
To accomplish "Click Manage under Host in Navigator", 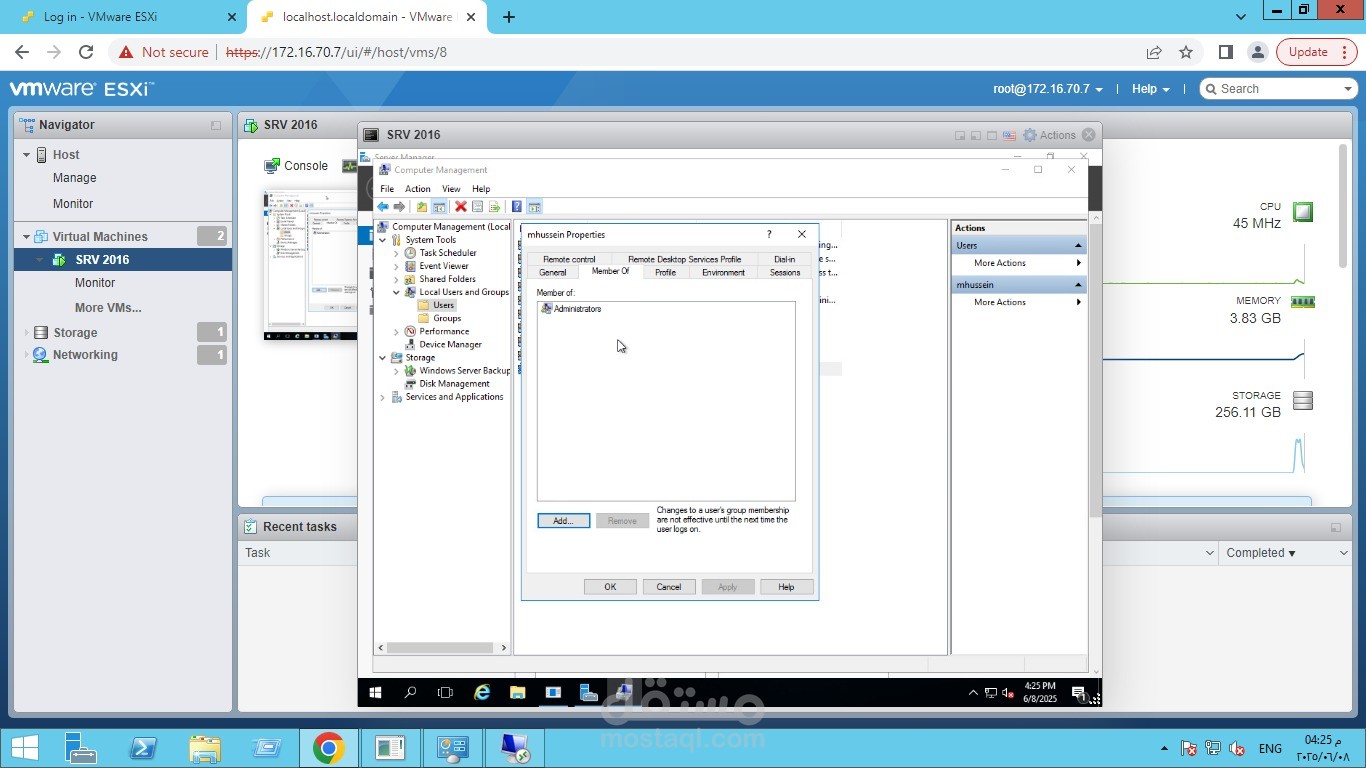I will coord(75,178).
